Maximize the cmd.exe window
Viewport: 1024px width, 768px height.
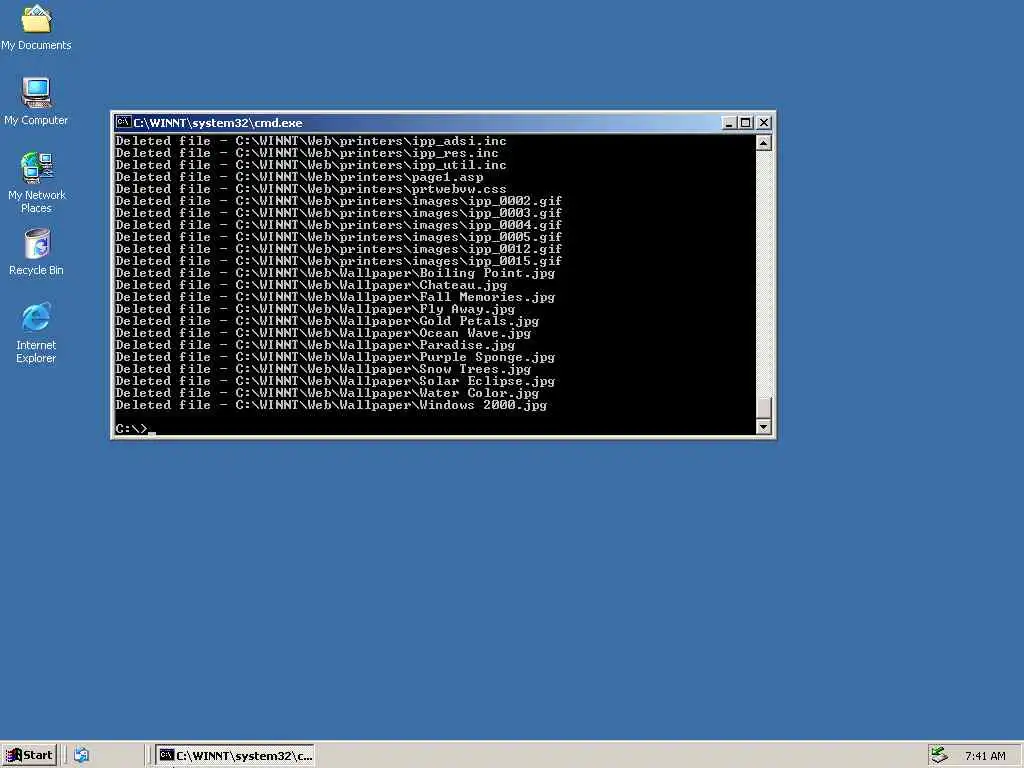(x=745, y=122)
